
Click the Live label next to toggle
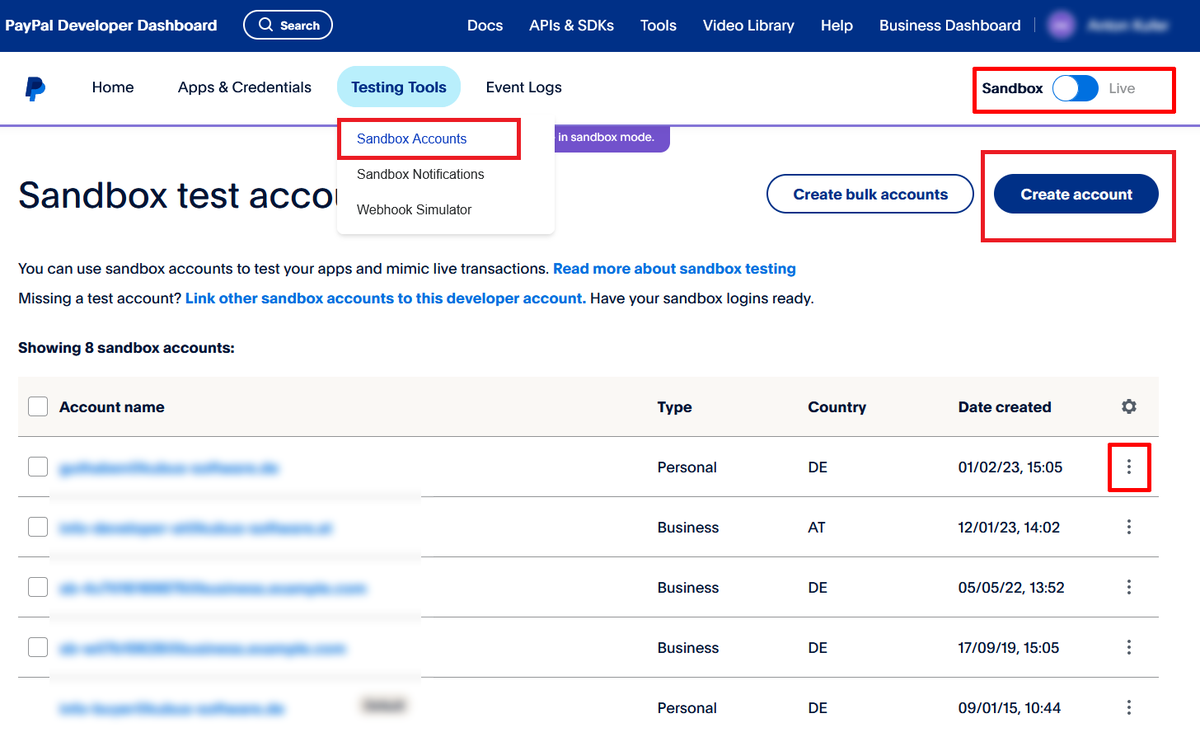click(1122, 88)
